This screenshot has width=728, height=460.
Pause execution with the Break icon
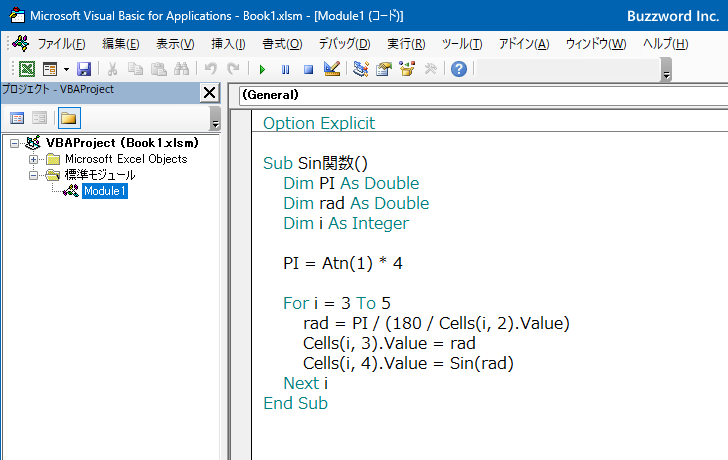286,70
